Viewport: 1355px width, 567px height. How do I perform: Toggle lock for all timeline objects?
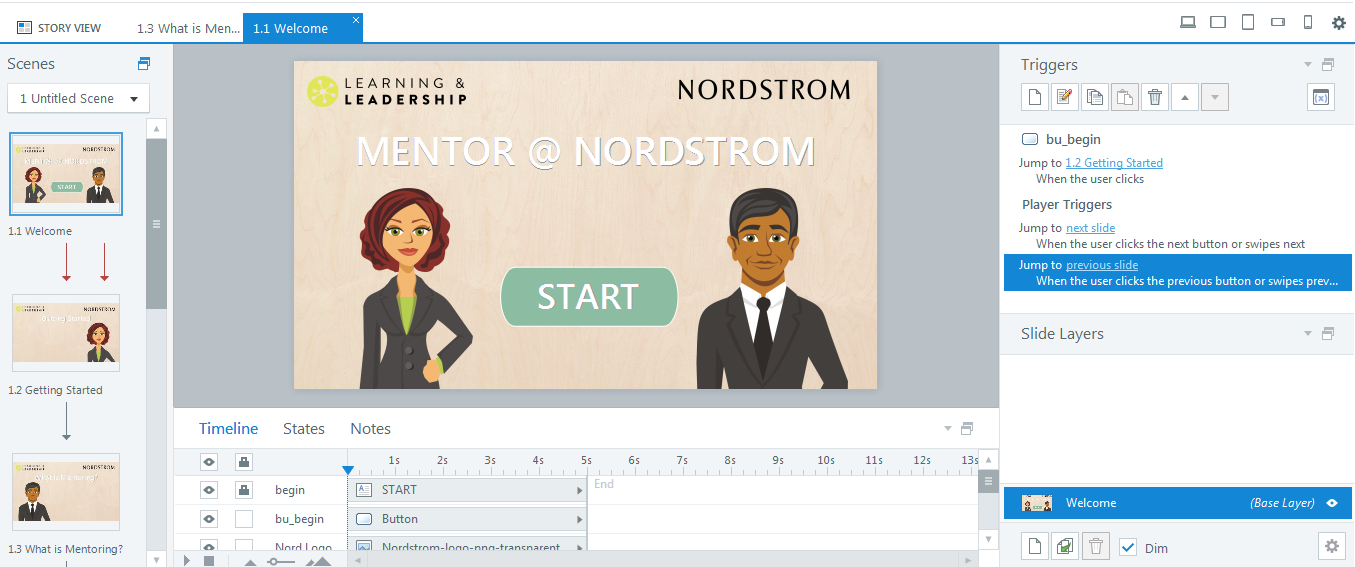tap(244, 461)
